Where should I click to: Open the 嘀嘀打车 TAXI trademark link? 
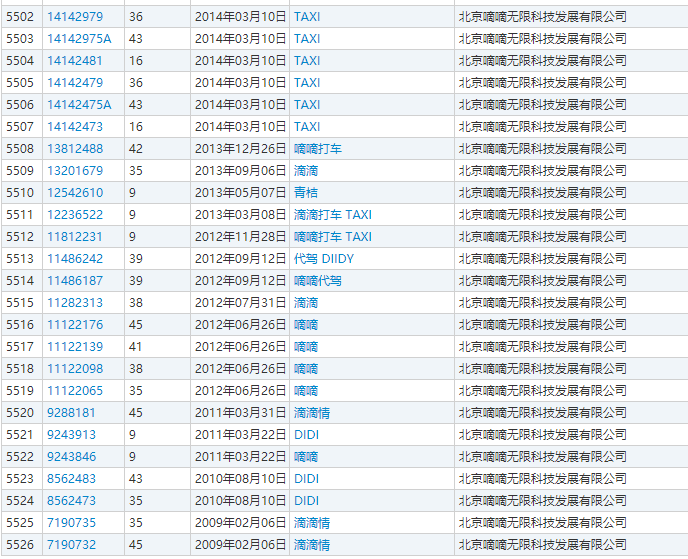coord(333,236)
